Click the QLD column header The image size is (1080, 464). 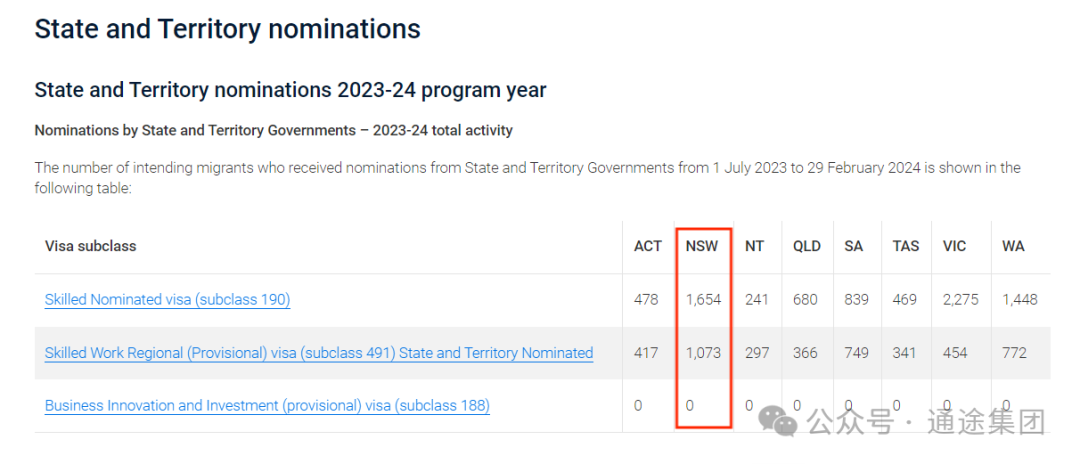click(807, 246)
